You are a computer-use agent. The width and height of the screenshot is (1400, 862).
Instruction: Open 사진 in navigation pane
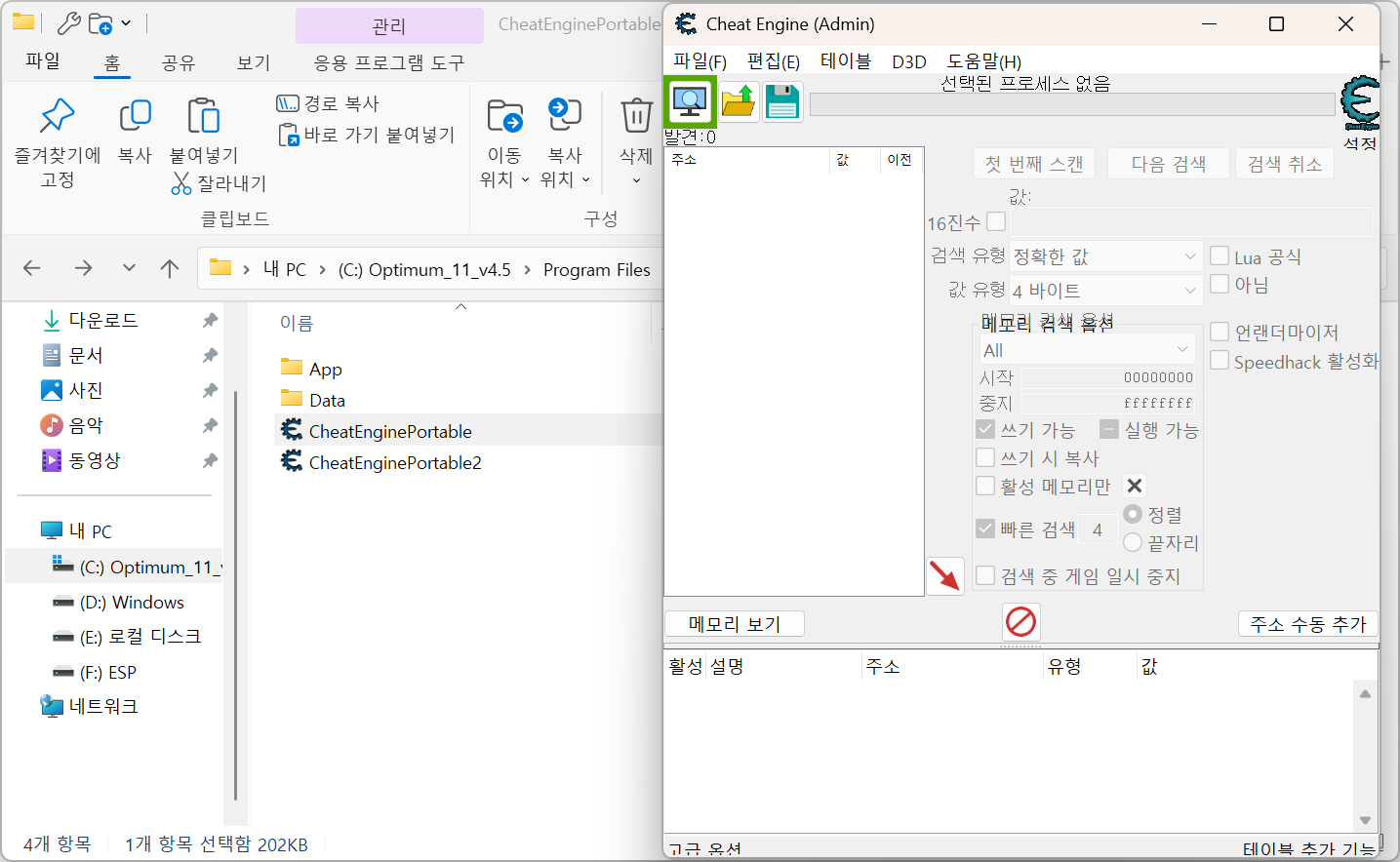point(73,390)
